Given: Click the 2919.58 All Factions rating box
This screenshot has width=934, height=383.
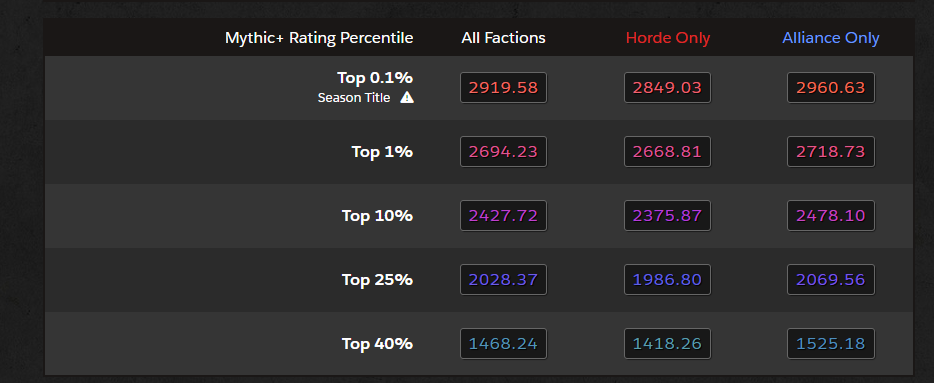Looking at the screenshot, I should pos(503,88).
